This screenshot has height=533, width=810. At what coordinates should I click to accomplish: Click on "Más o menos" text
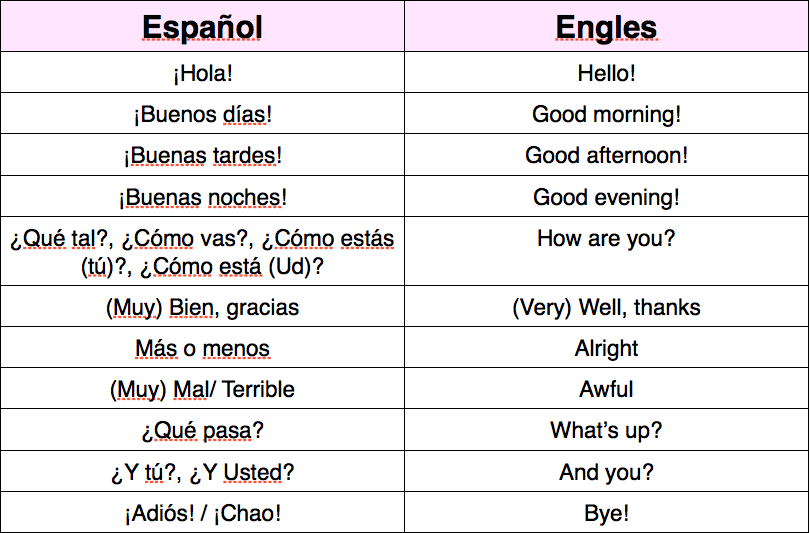(x=202, y=349)
